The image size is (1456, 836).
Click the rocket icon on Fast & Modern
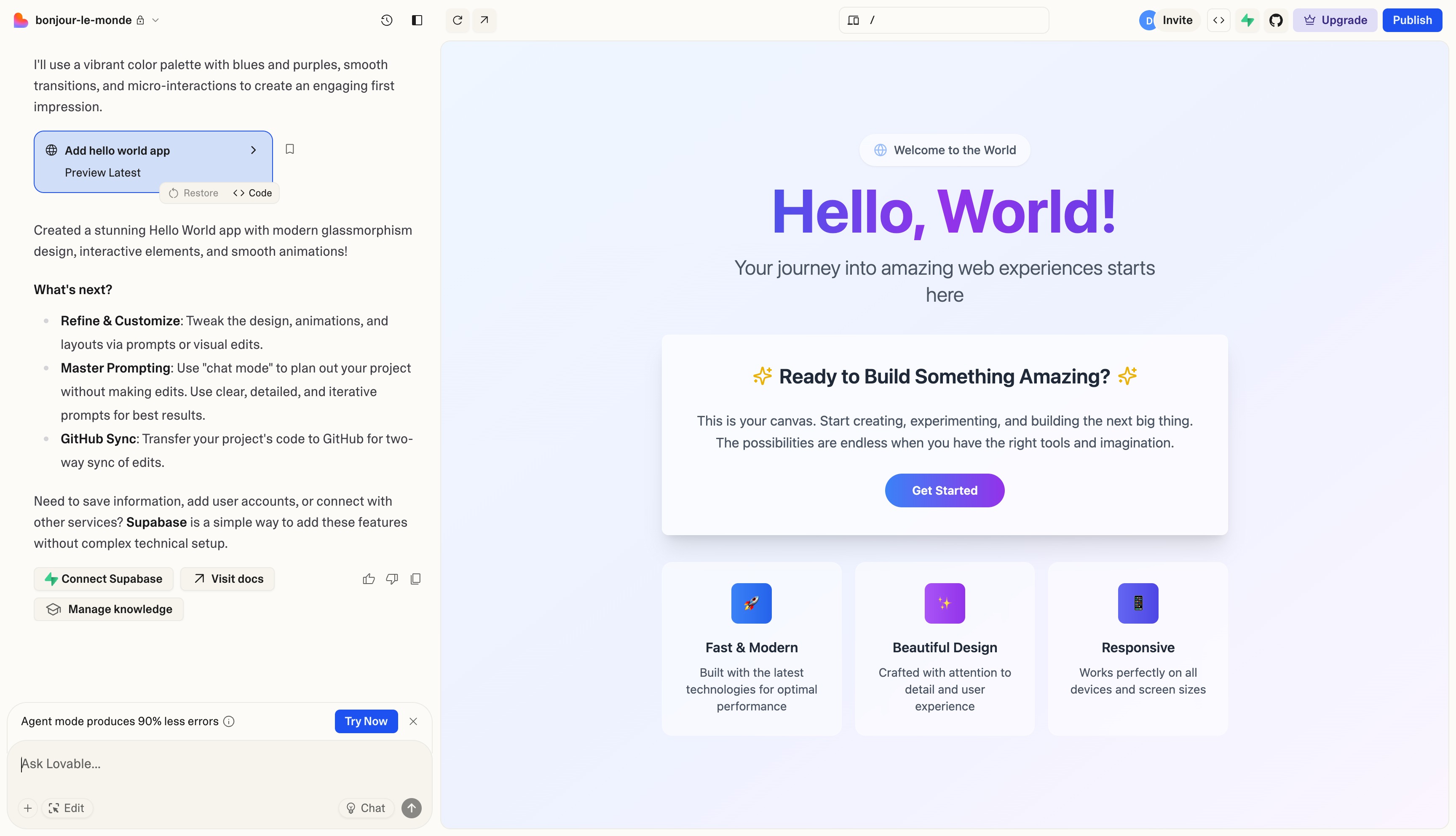(x=751, y=603)
